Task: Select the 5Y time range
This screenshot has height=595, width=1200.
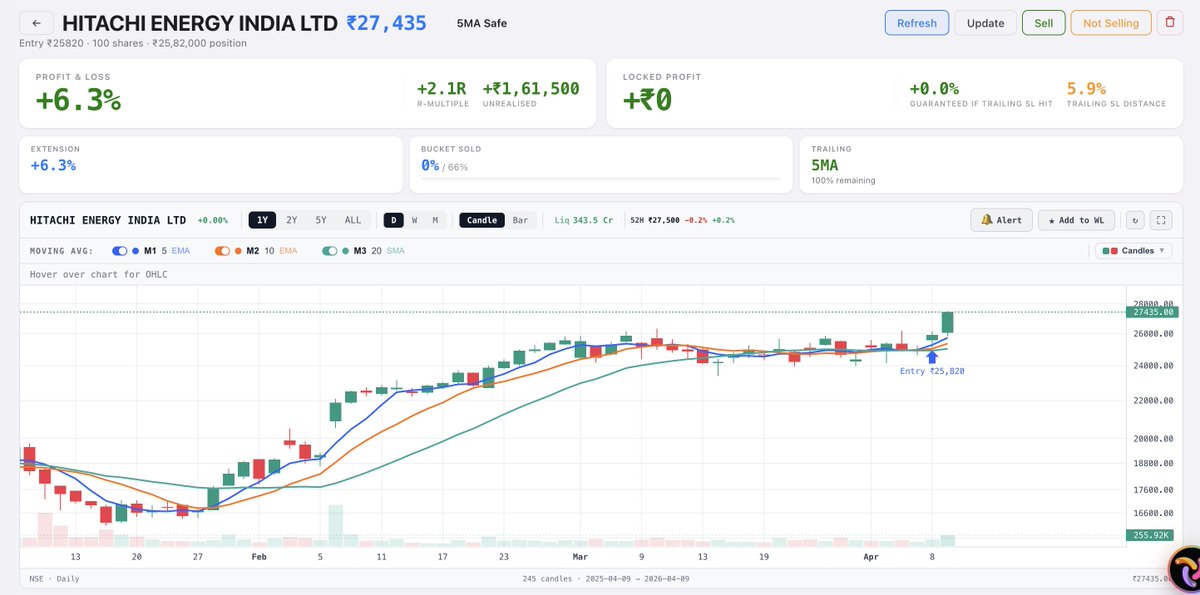Action: point(320,220)
